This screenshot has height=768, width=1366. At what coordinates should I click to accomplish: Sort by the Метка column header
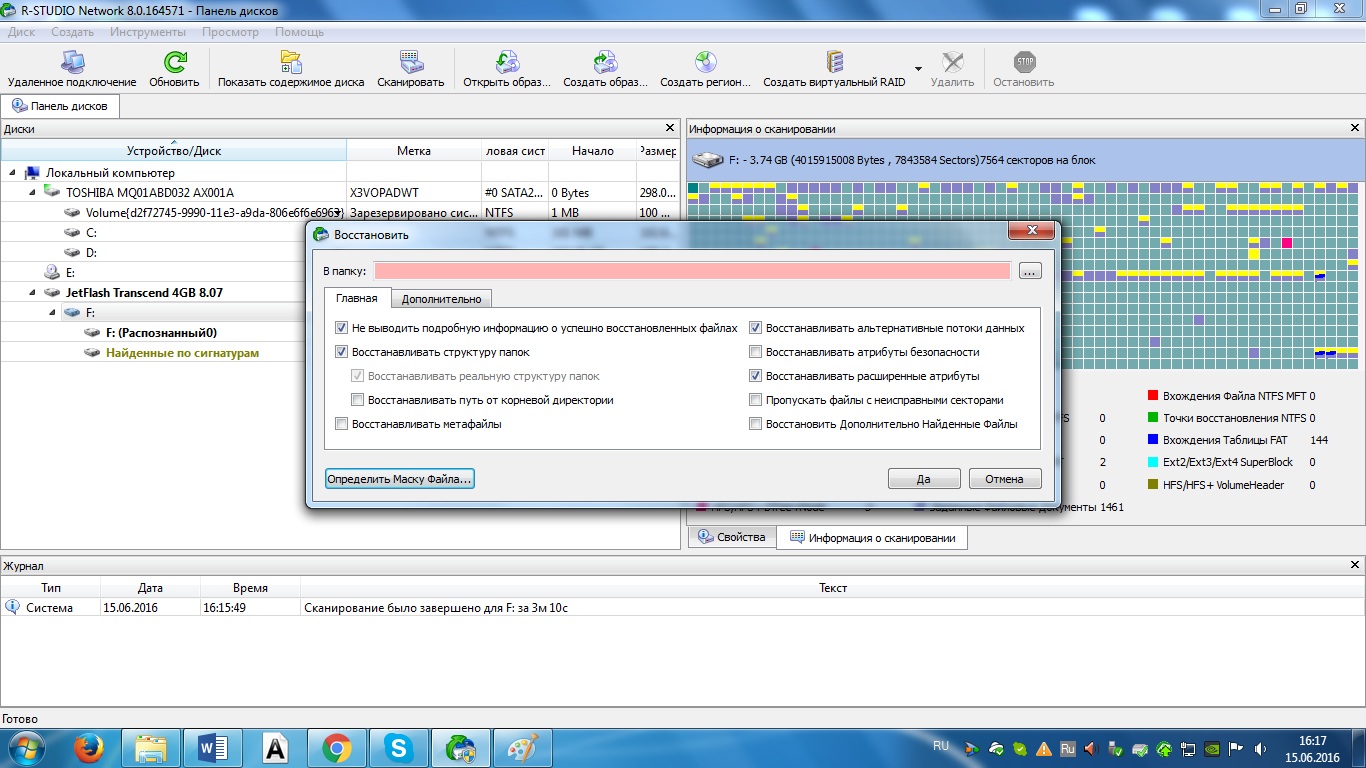pos(414,151)
